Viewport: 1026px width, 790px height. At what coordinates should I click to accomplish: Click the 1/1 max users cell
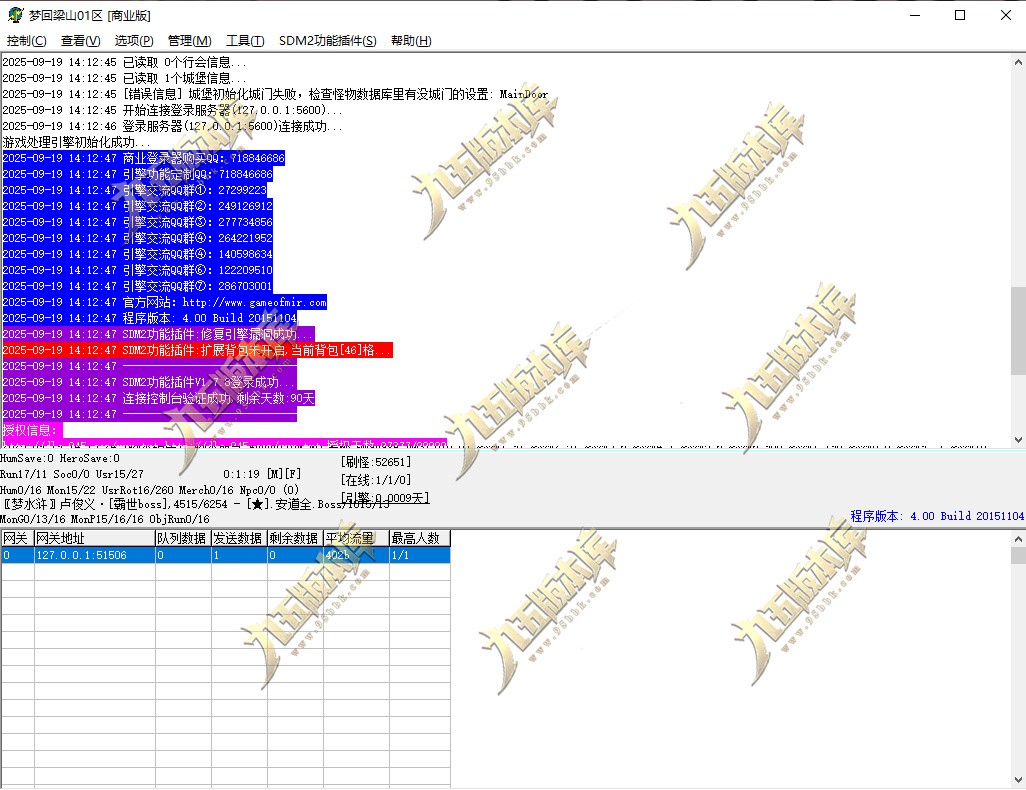[419, 555]
